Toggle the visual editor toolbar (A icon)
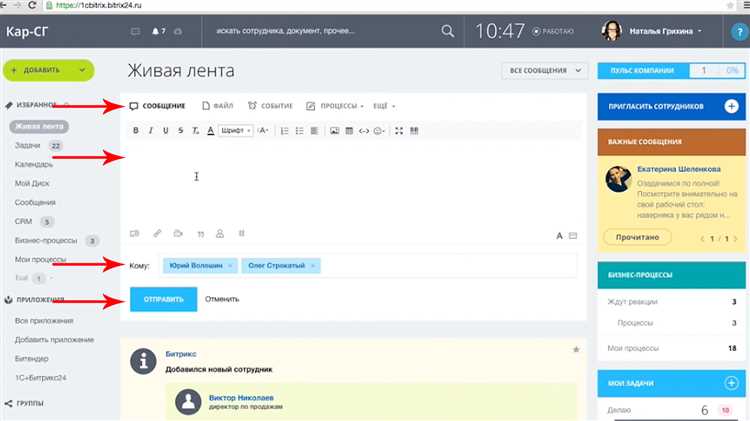The width and height of the screenshot is (750, 421). coord(559,235)
